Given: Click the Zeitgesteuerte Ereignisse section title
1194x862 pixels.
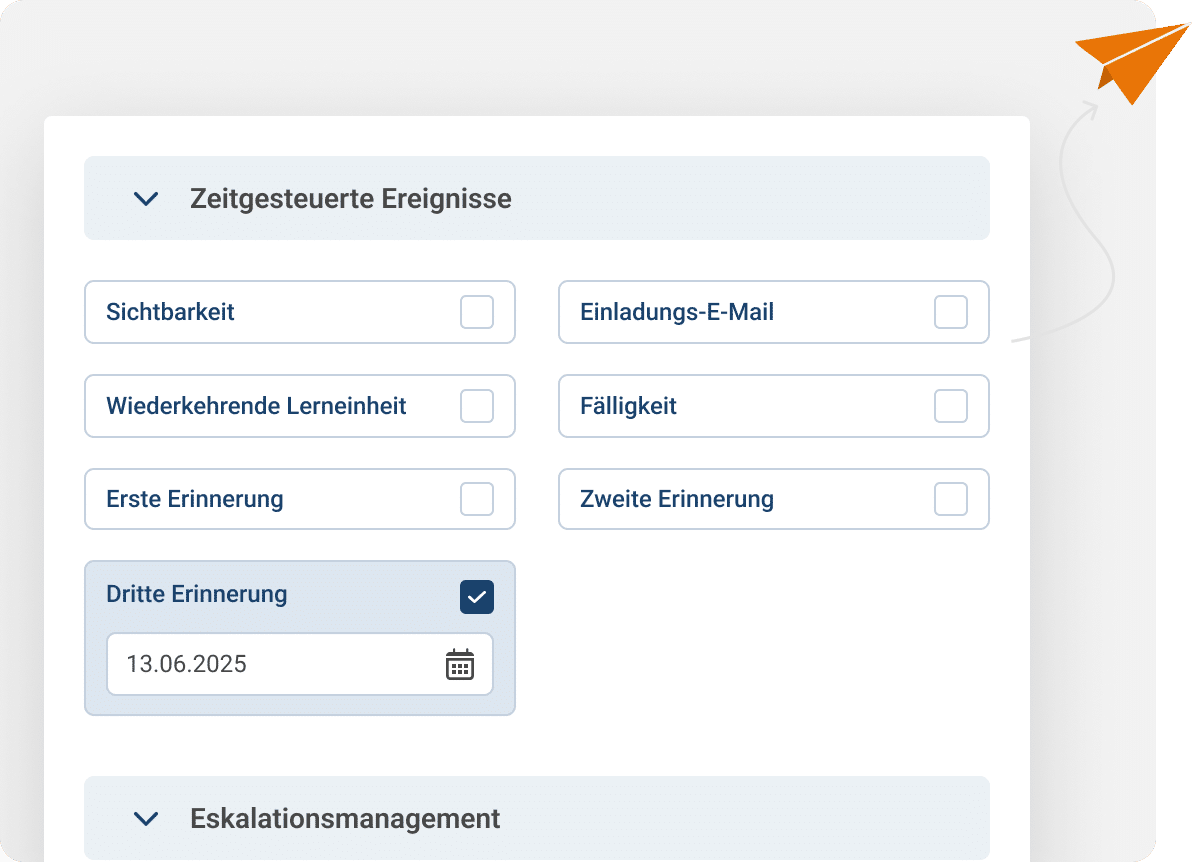Looking at the screenshot, I should (x=351, y=199).
